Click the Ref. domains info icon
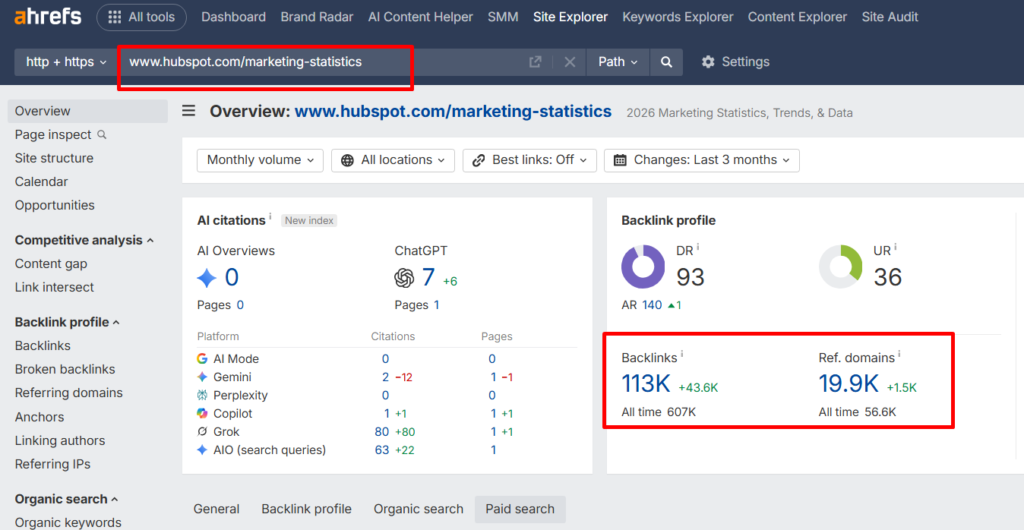This screenshot has height=530, width=1024. pyautogui.click(x=899, y=354)
